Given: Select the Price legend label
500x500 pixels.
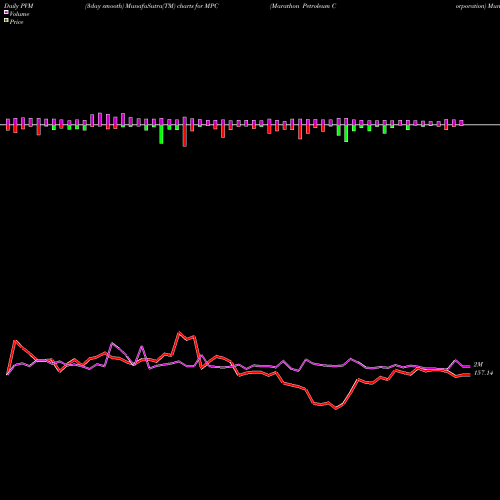Looking at the screenshot, I should point(16,22).
